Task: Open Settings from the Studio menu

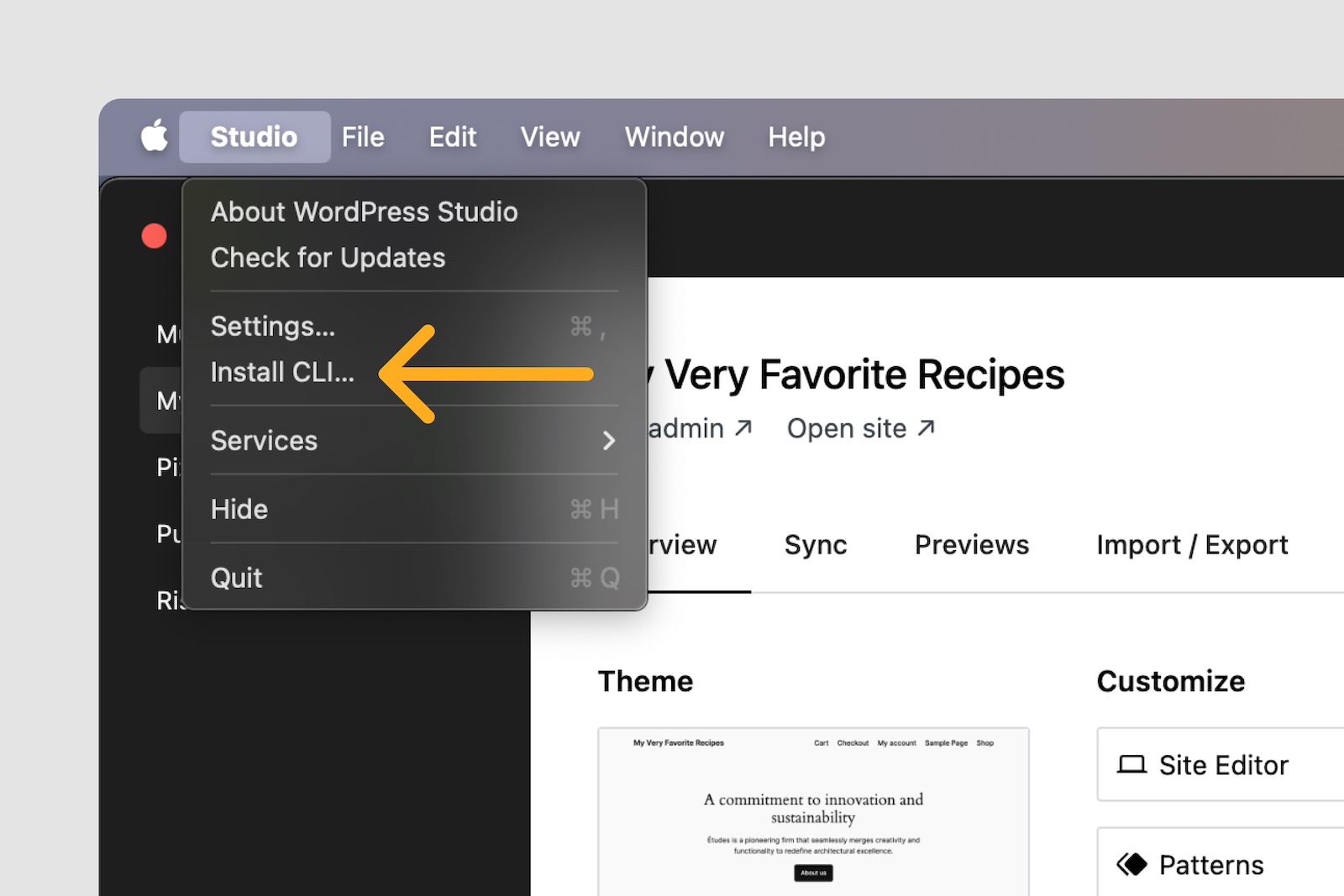Action: point(273,326)
